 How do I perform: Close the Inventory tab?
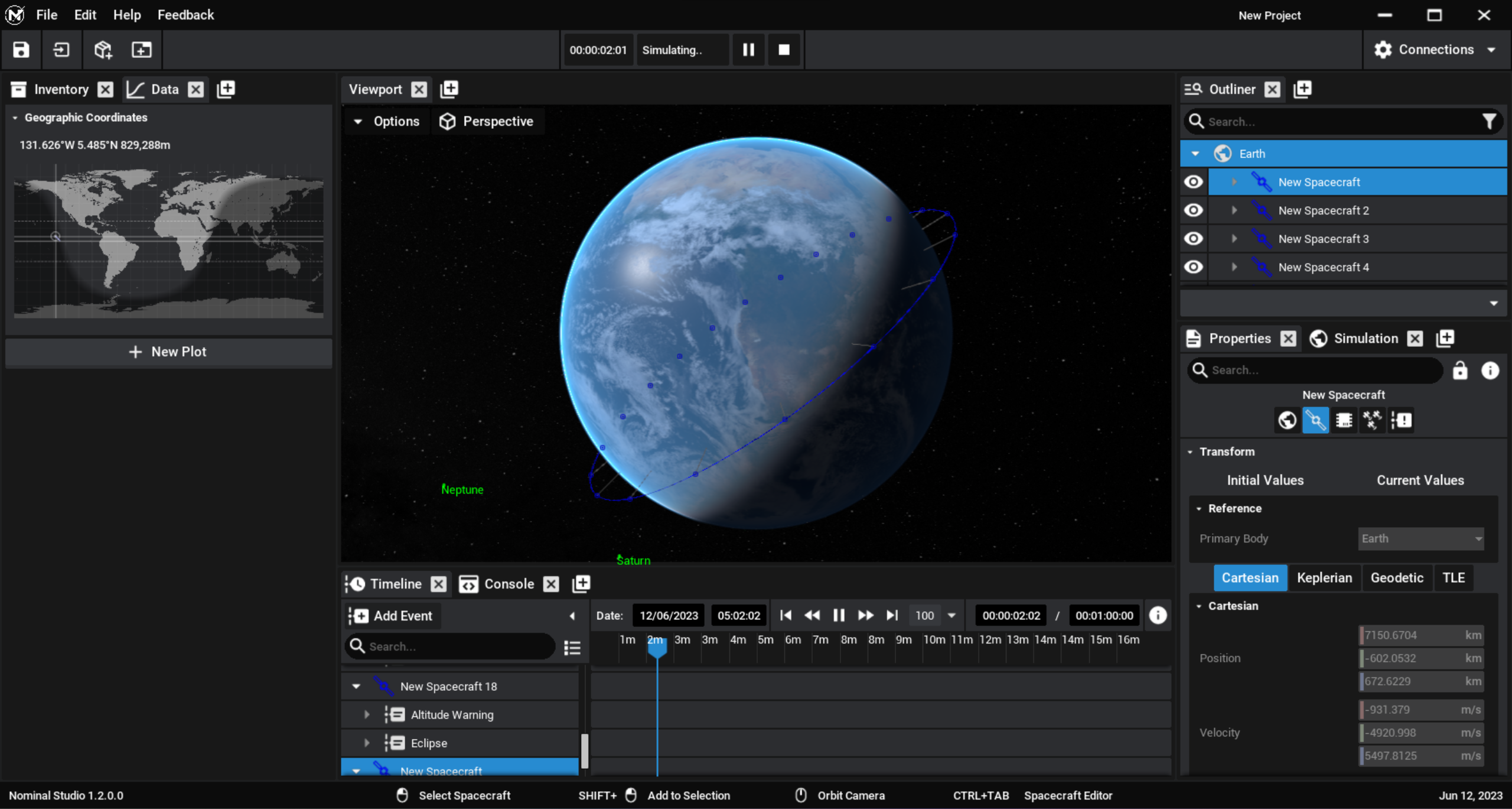click(x=106, y=89)
